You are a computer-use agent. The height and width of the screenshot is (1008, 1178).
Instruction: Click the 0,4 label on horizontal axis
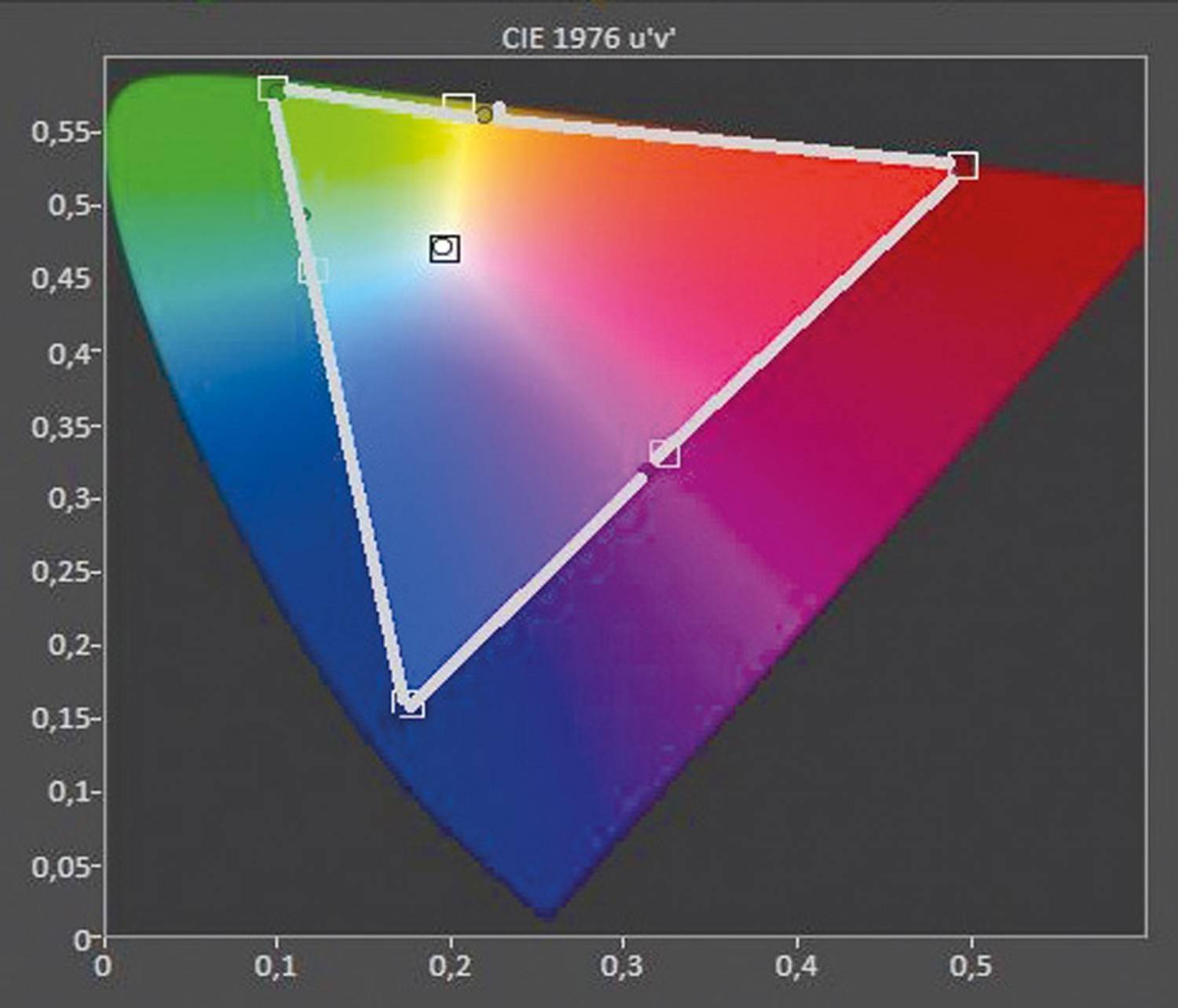[796, 966]
